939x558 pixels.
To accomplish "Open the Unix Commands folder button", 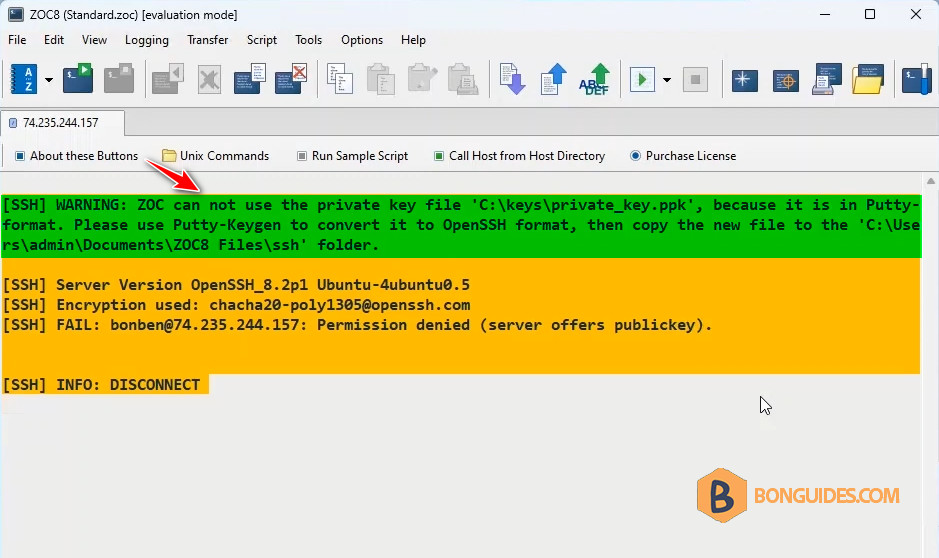I will pos(216,156).
